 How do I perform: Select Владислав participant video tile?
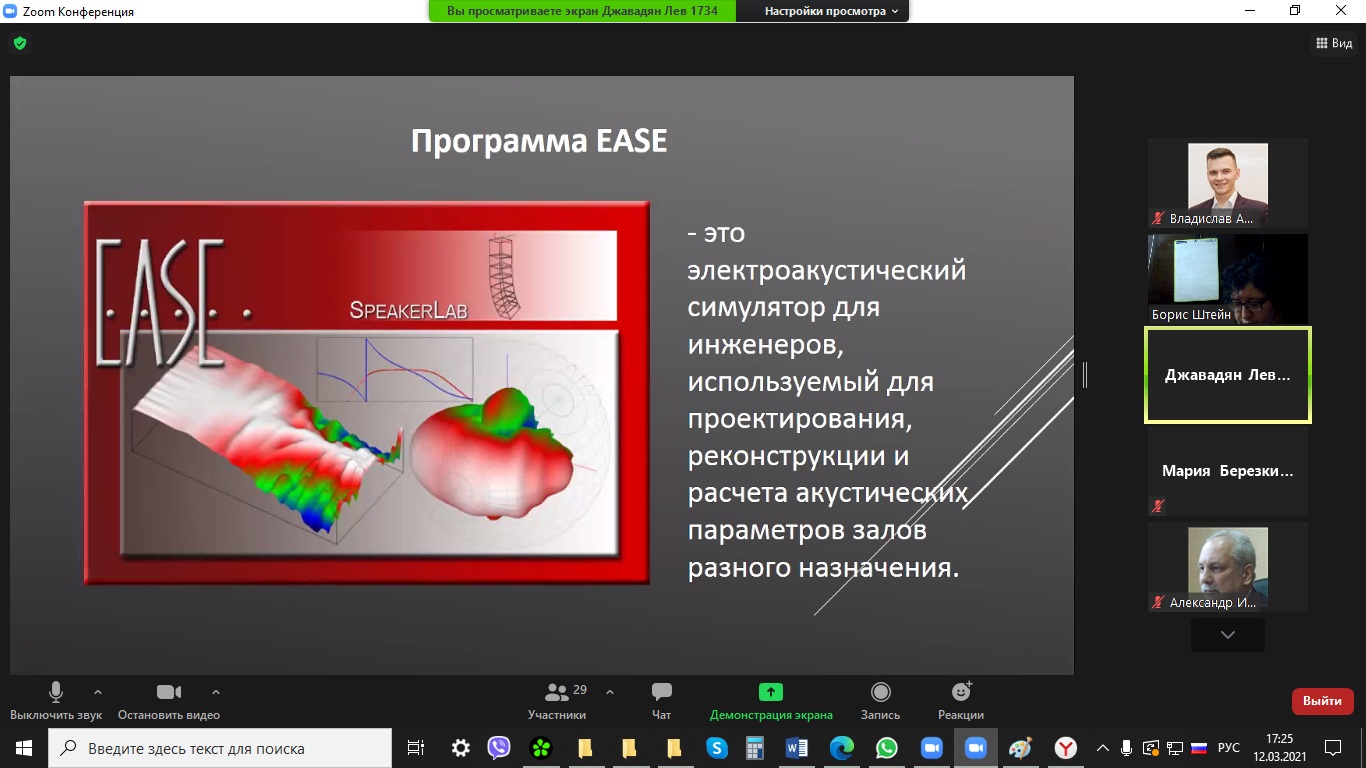tap(1228, 183)
